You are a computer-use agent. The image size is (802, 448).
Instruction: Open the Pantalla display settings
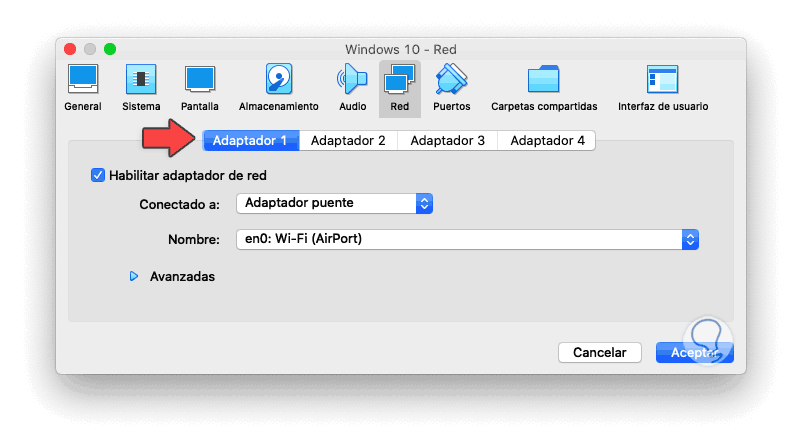(x=199, y=88)
